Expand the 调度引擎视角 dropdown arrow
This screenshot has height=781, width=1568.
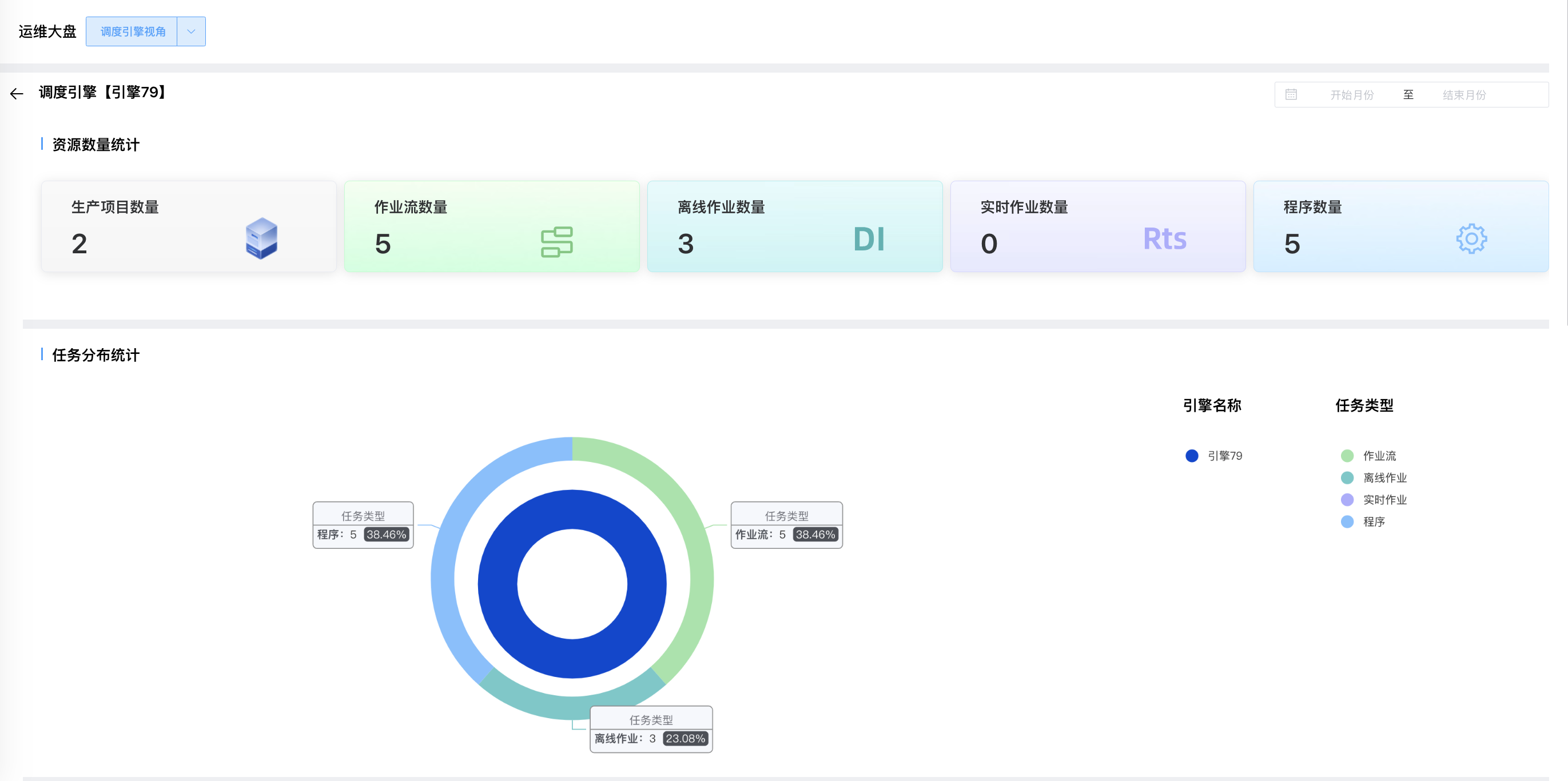pyautogui.click(x=191, y=31)
